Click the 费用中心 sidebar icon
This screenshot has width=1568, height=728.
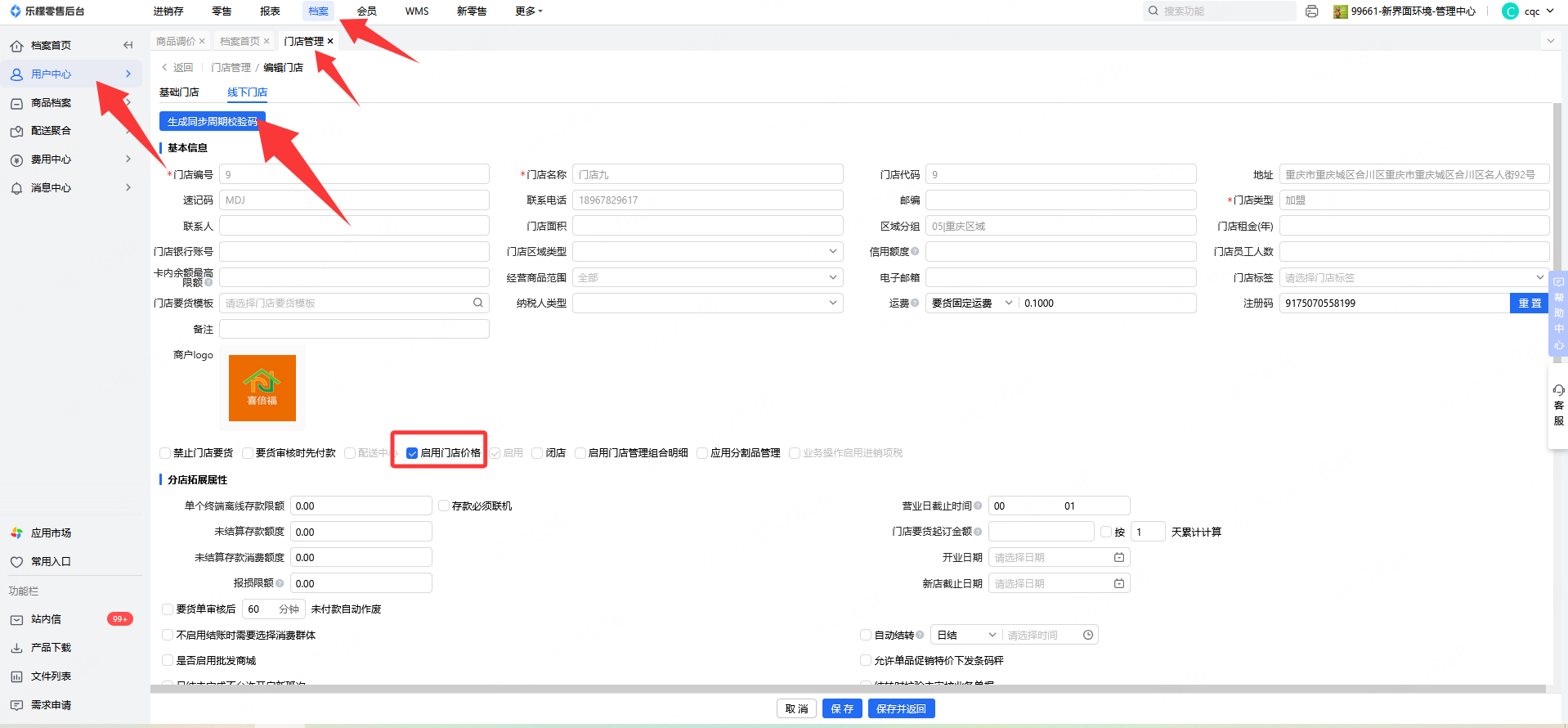tap(16, 160)
